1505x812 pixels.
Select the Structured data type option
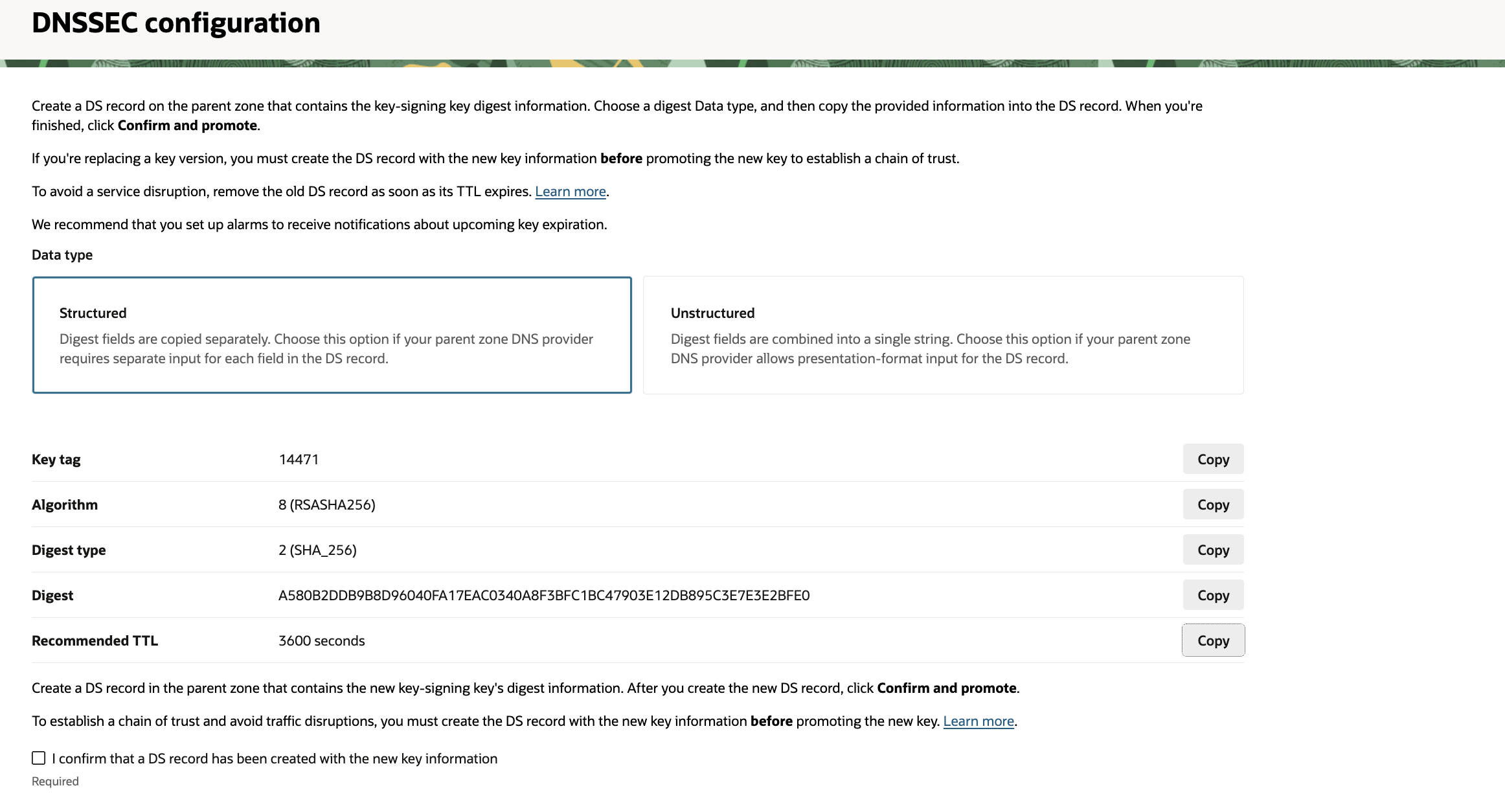[x=332, y=334]
